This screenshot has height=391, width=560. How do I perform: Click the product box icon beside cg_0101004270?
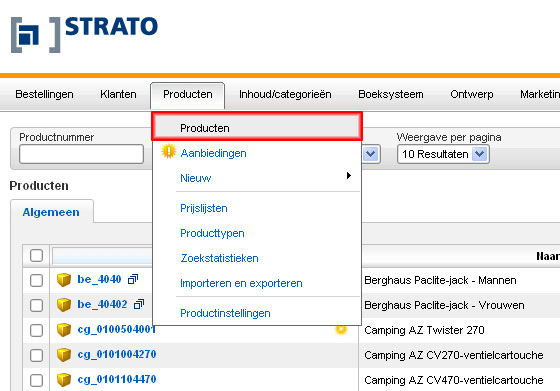(x=64, y=355)
